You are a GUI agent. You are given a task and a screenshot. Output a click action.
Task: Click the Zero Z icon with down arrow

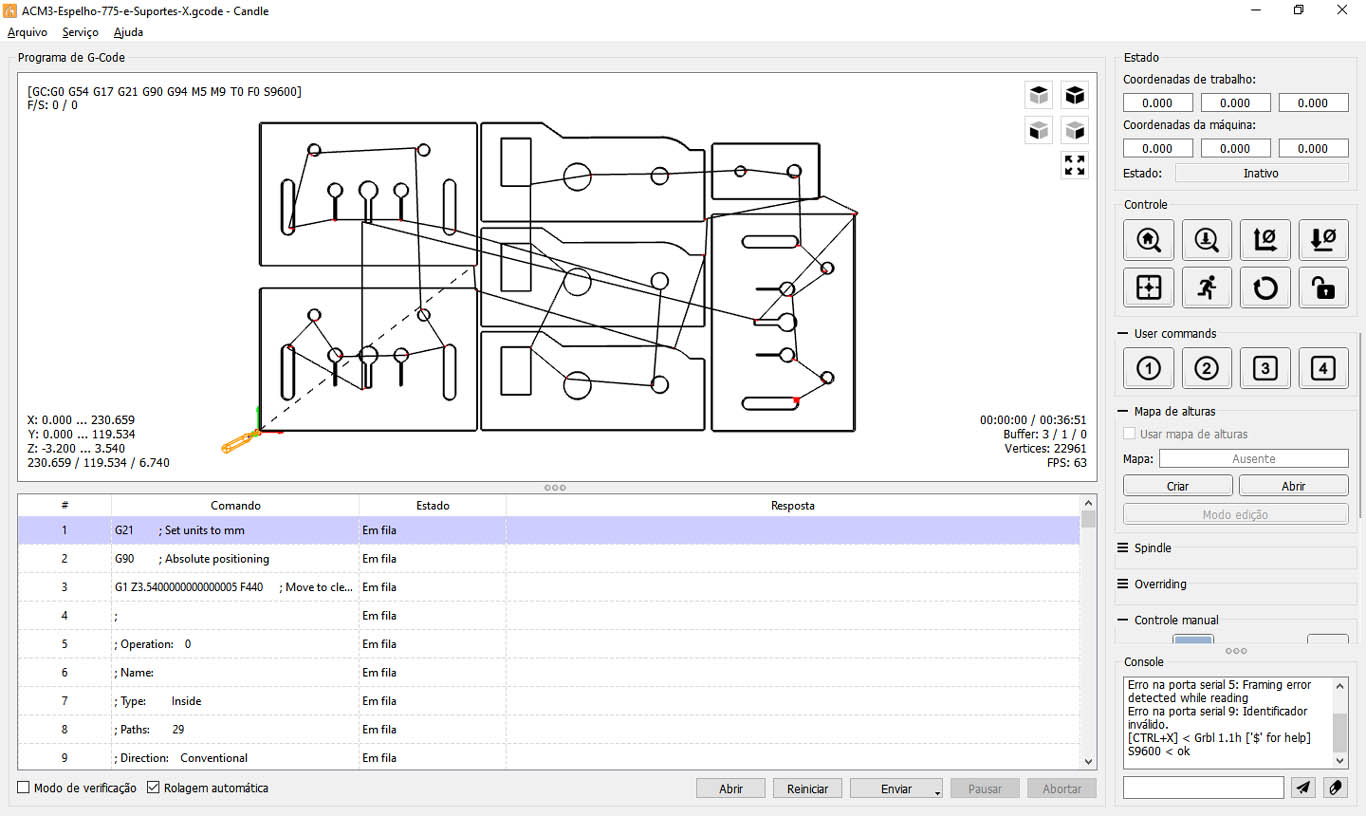[x=1324, y=240]
